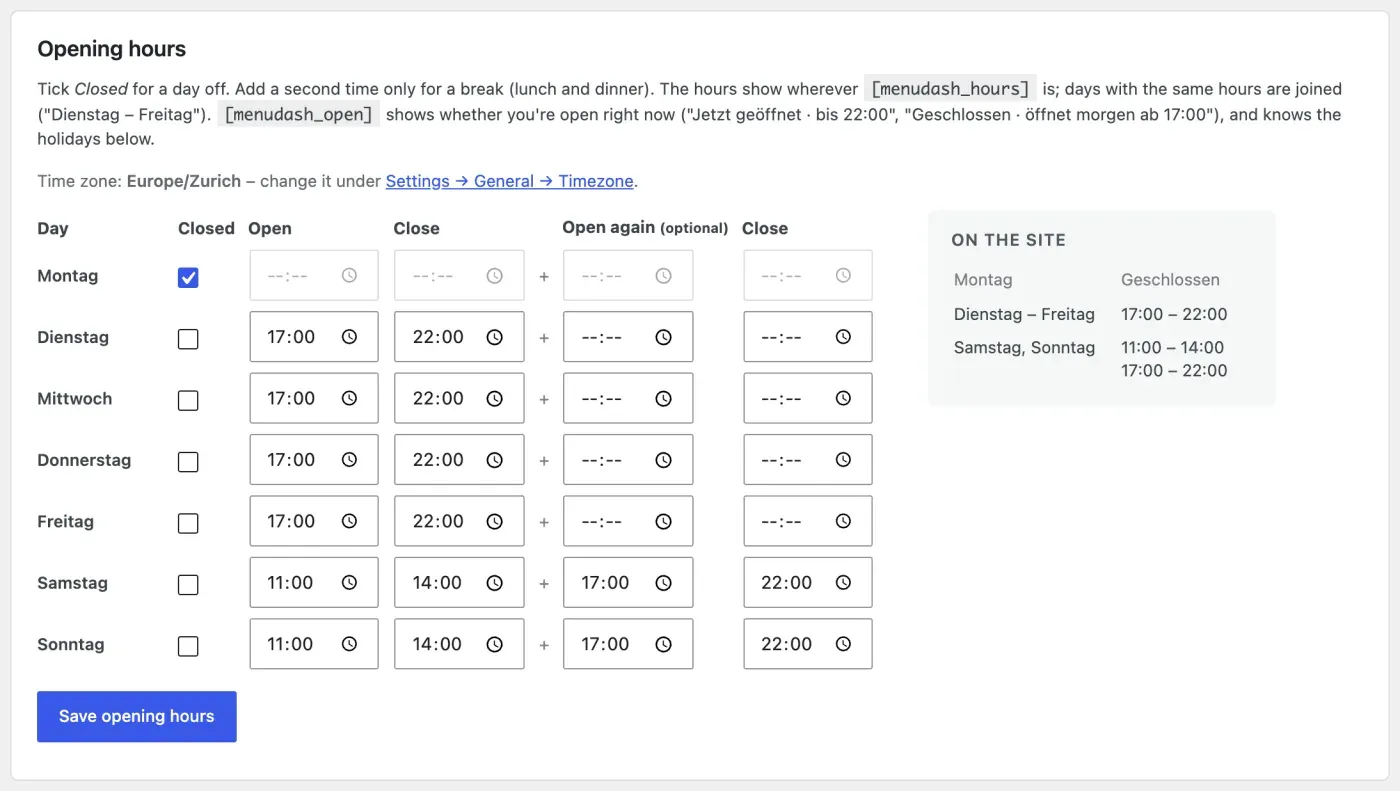The width and height of the screenshot is (1400, 791).
Task: Open the clock picker in Donnerstag's 22:00 Close field
Action: click(x=494, y=460)
